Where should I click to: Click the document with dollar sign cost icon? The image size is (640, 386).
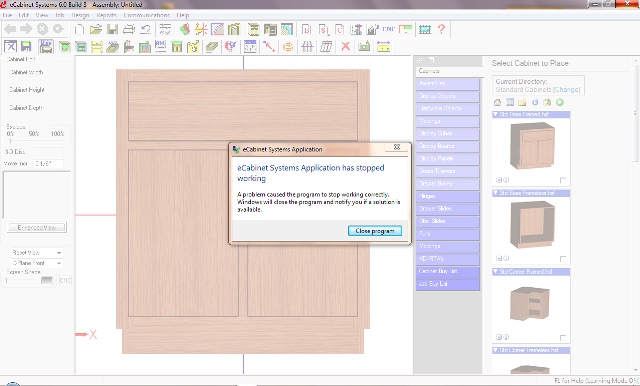pos(323,29)
